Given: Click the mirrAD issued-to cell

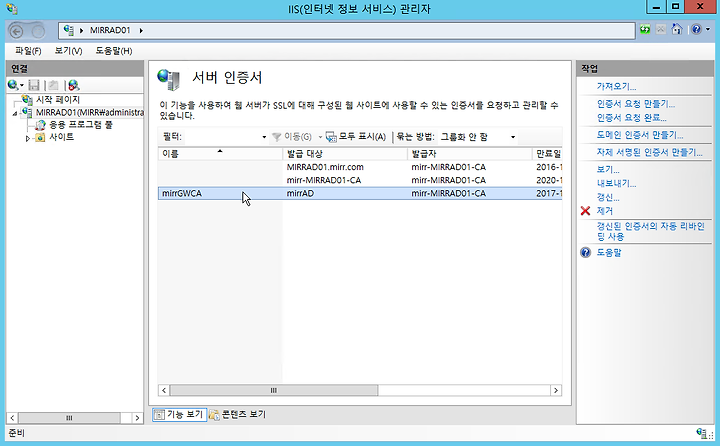Looking at the screenshot, I should (300, 193).
